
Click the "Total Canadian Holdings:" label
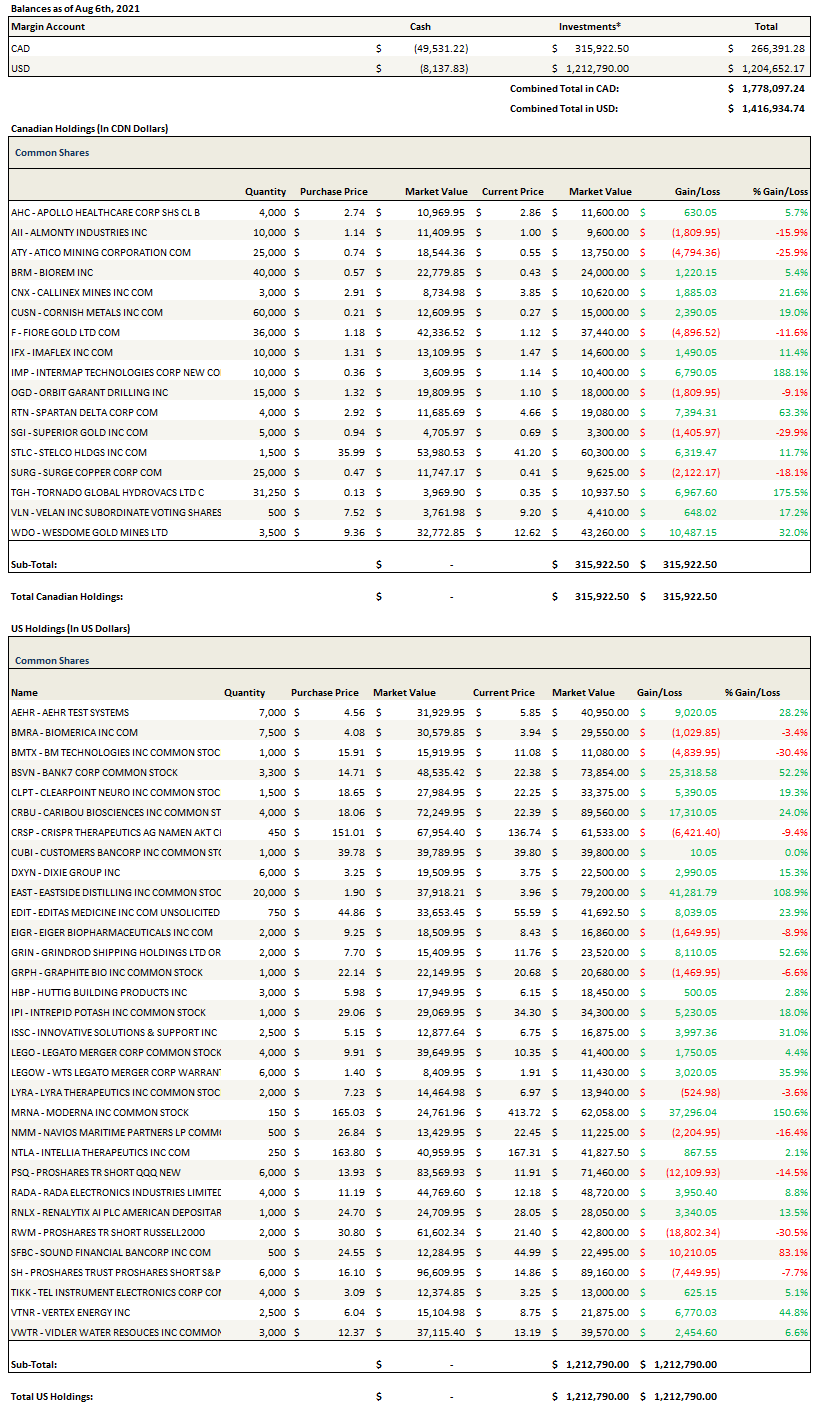click(66, 596)
